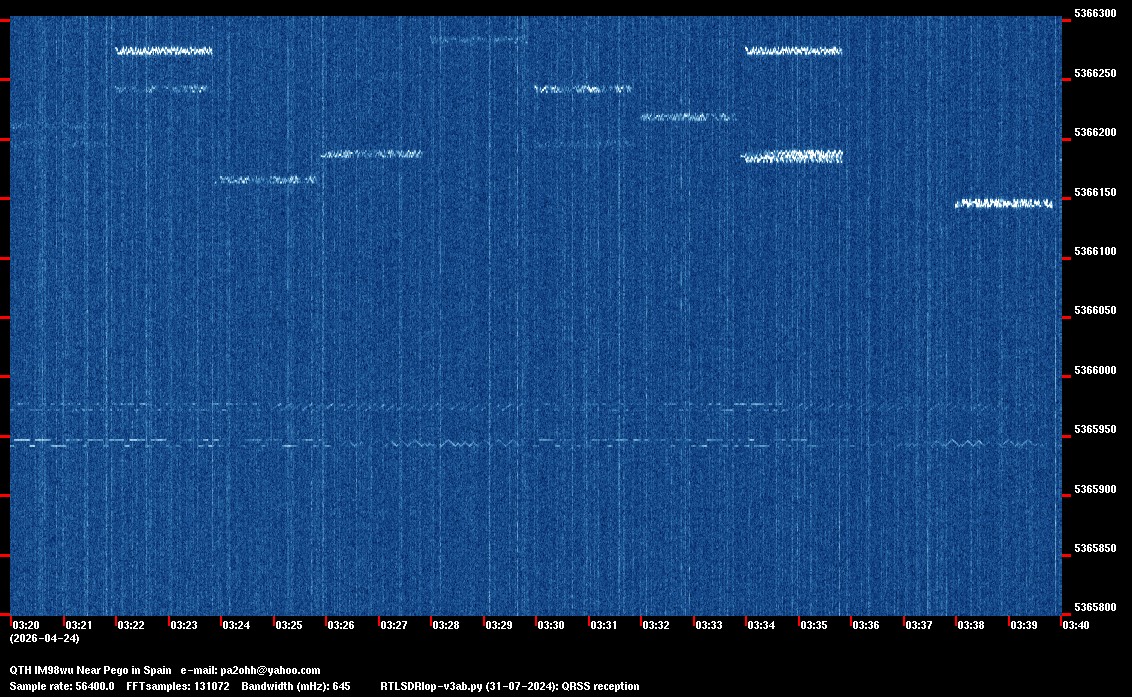This screenshot has height=697, width=1132.
Task: Click the 5365950 frequency scale label
Action: [x=1094, y=430]
